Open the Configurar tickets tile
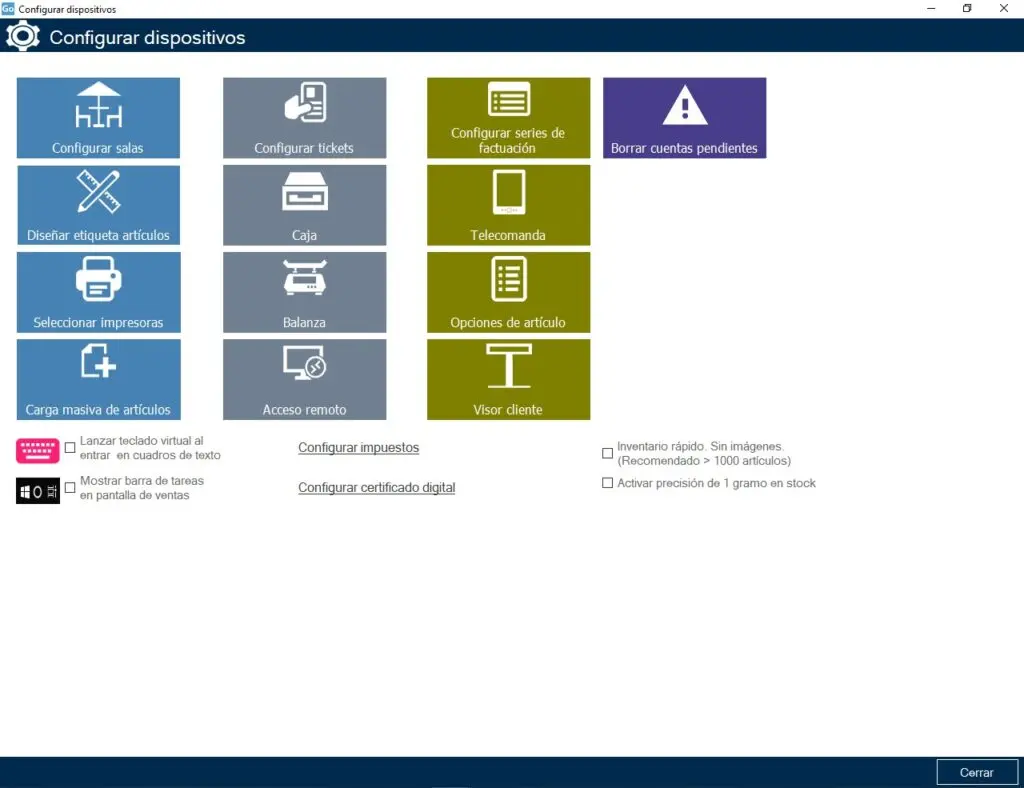1024x788 pixels. (x=304, y=118)
